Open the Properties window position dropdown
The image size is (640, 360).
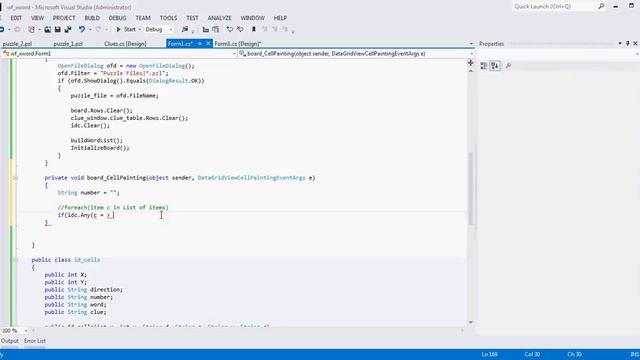[620, 43]
